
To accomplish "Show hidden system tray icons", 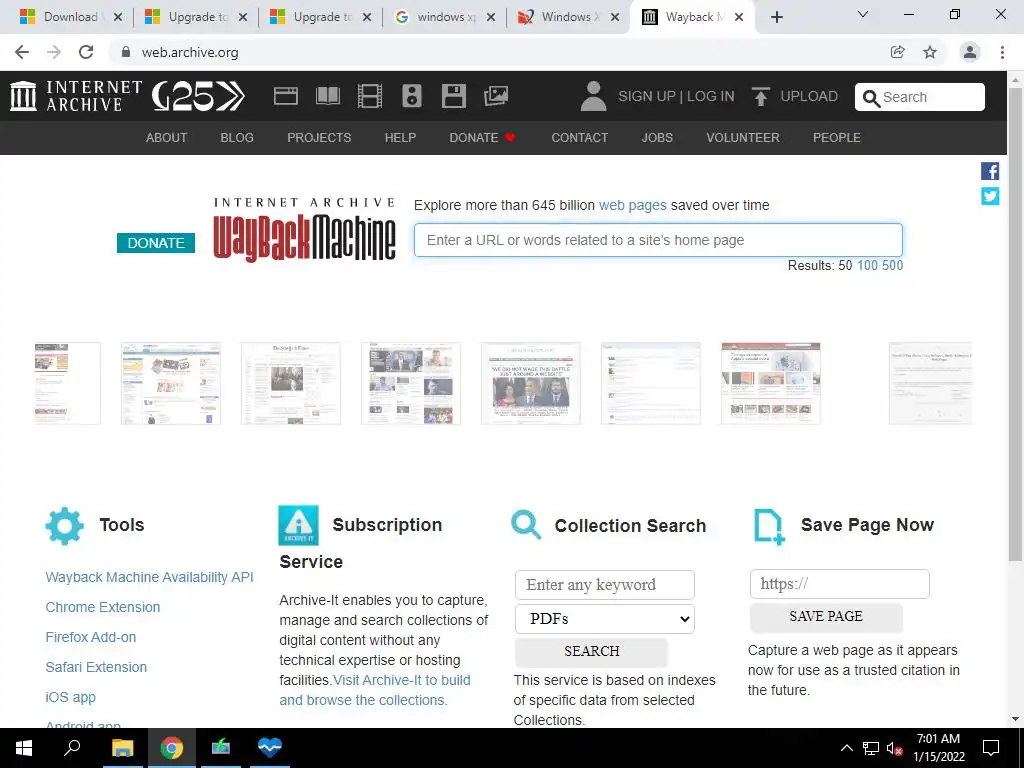I will tap(846, 748).
